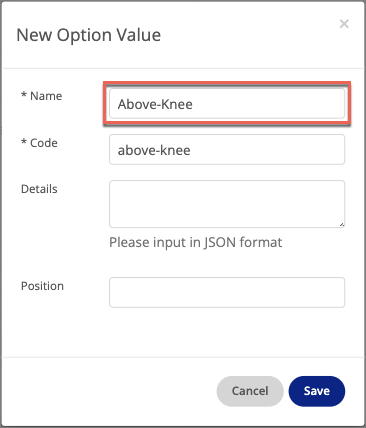Click the Code field label
The height and width of the screenshot is (428, 366).
coord(44,143)
